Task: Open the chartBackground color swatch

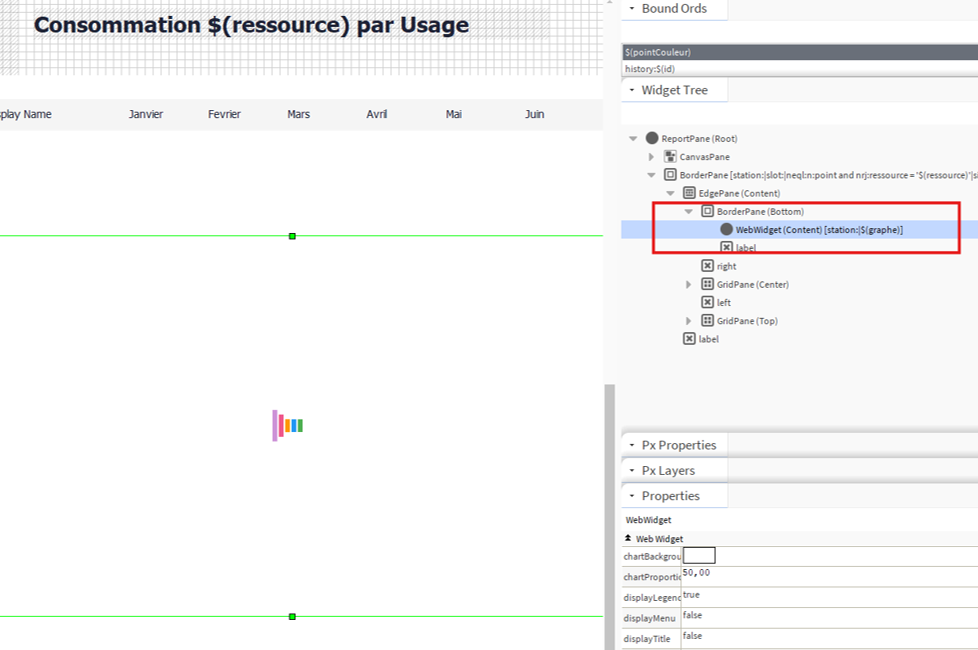Action: click(x=699, y=555)
